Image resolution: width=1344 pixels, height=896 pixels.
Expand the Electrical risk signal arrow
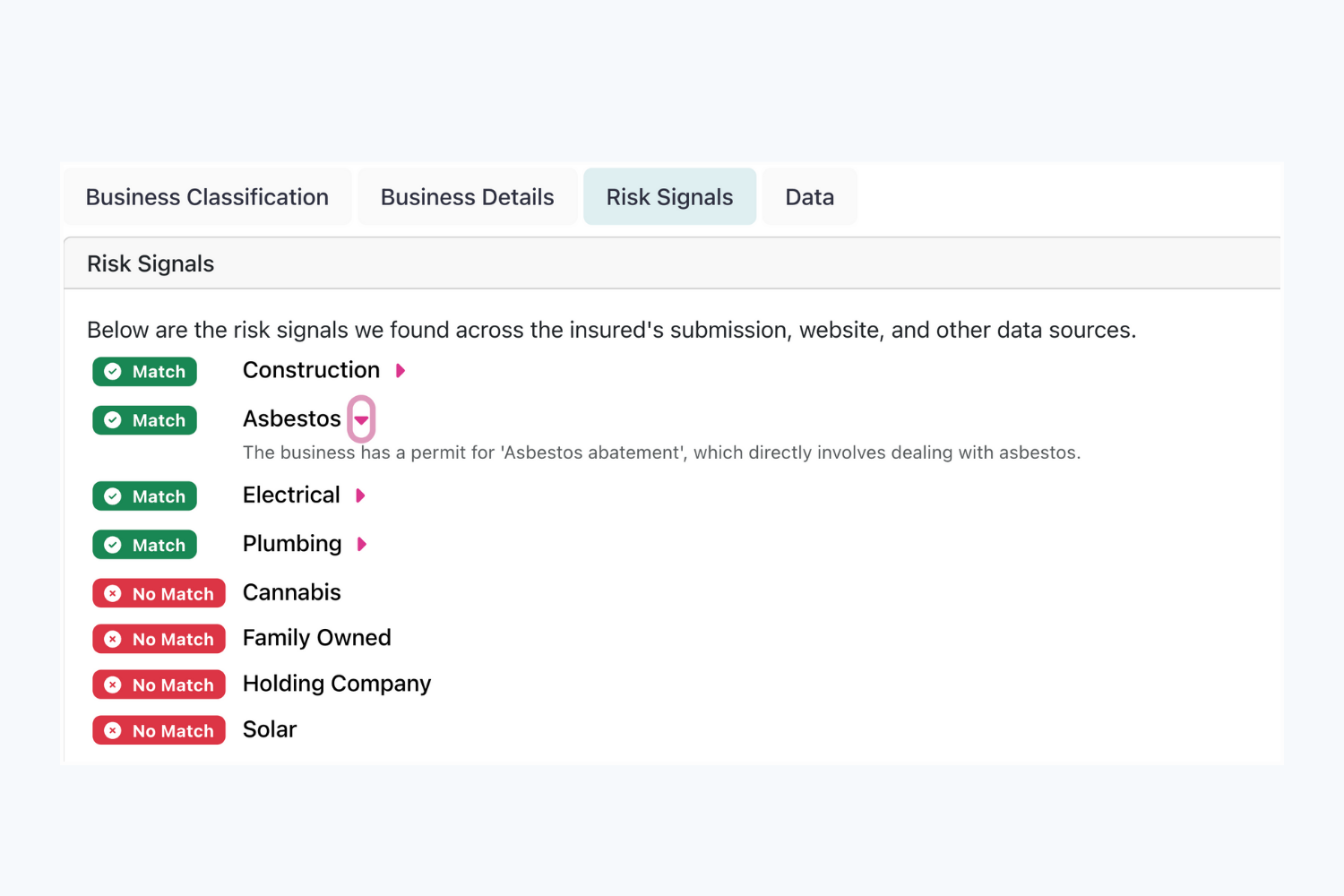360,495
